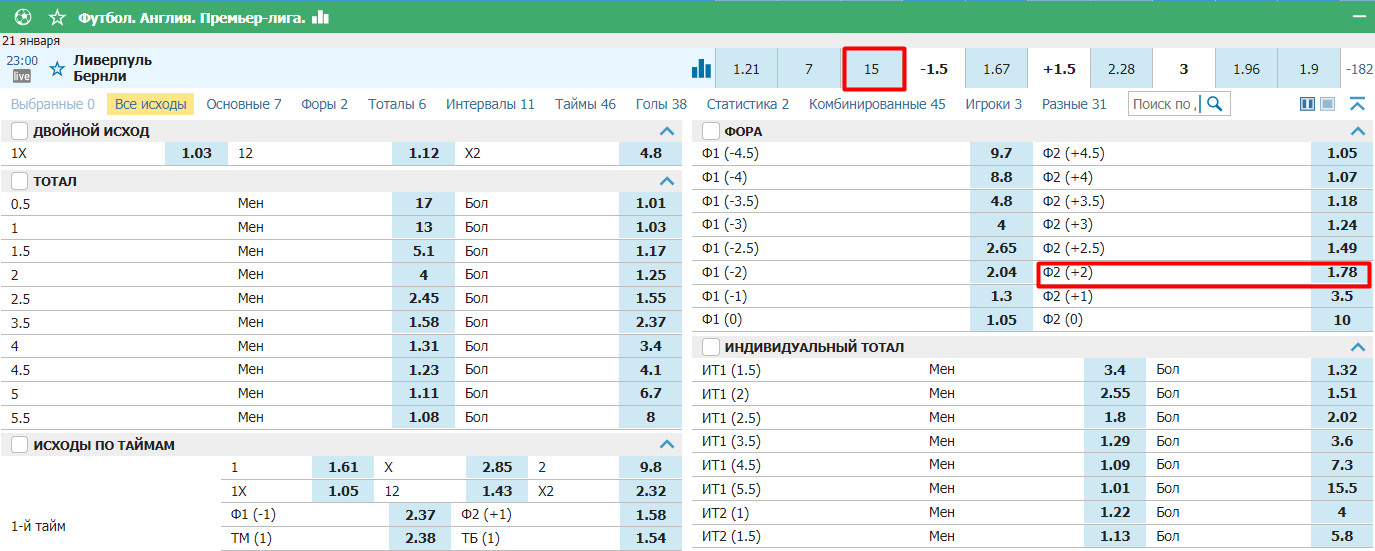Tick the ФОРА section checkbox
This screenshot has width=1375, height=551.
coord(711,131)
